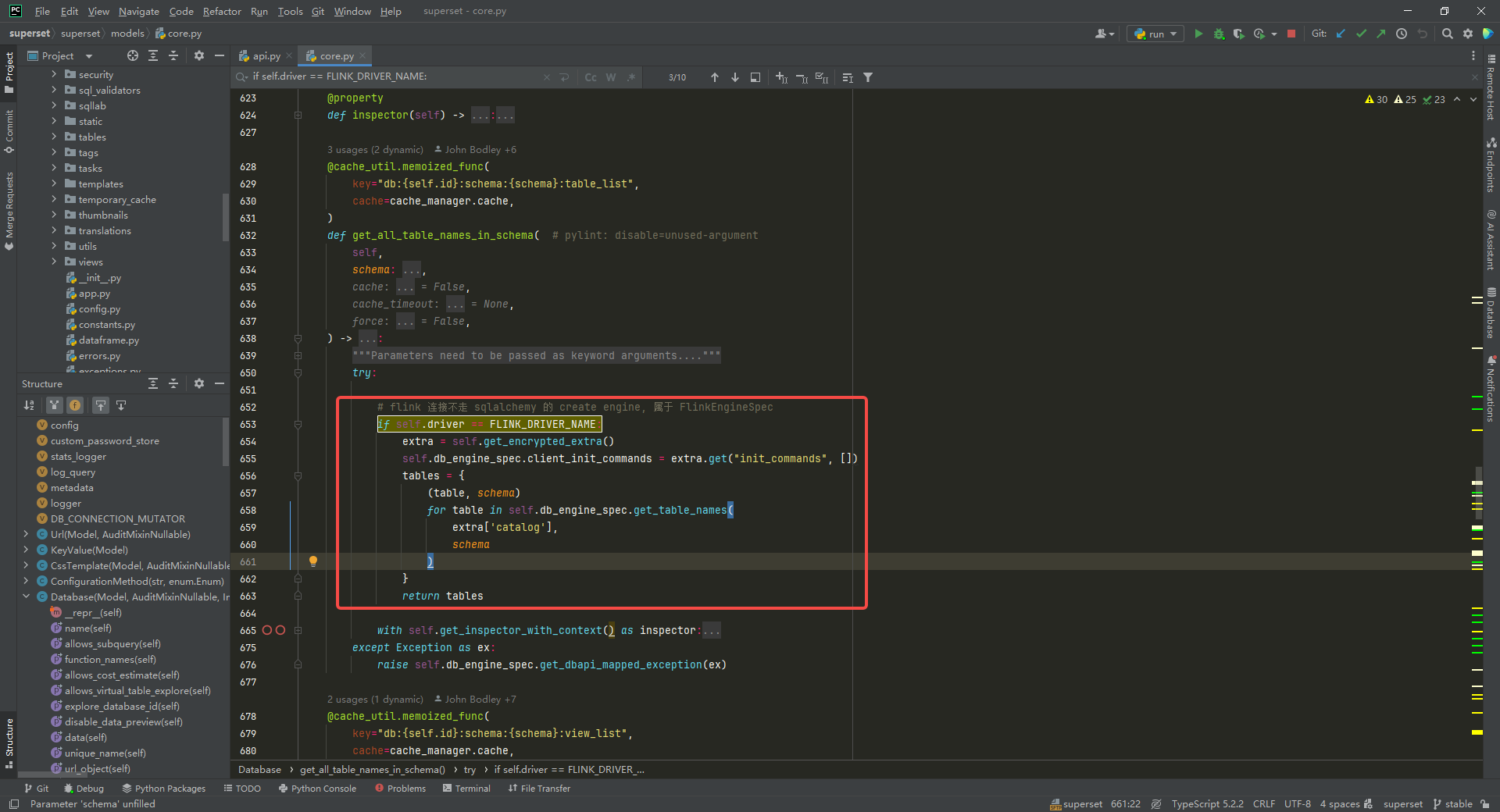The height and width of the screenshot is (812, 1500).
Task: Open the TODO tool window
Action: (242, 789)
